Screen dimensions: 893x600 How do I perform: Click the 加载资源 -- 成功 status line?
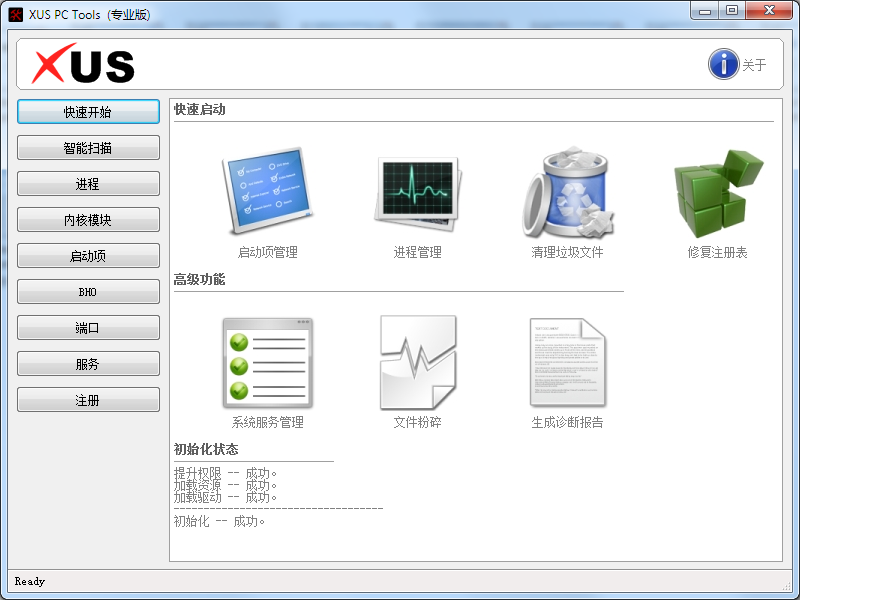pos(225,485)
